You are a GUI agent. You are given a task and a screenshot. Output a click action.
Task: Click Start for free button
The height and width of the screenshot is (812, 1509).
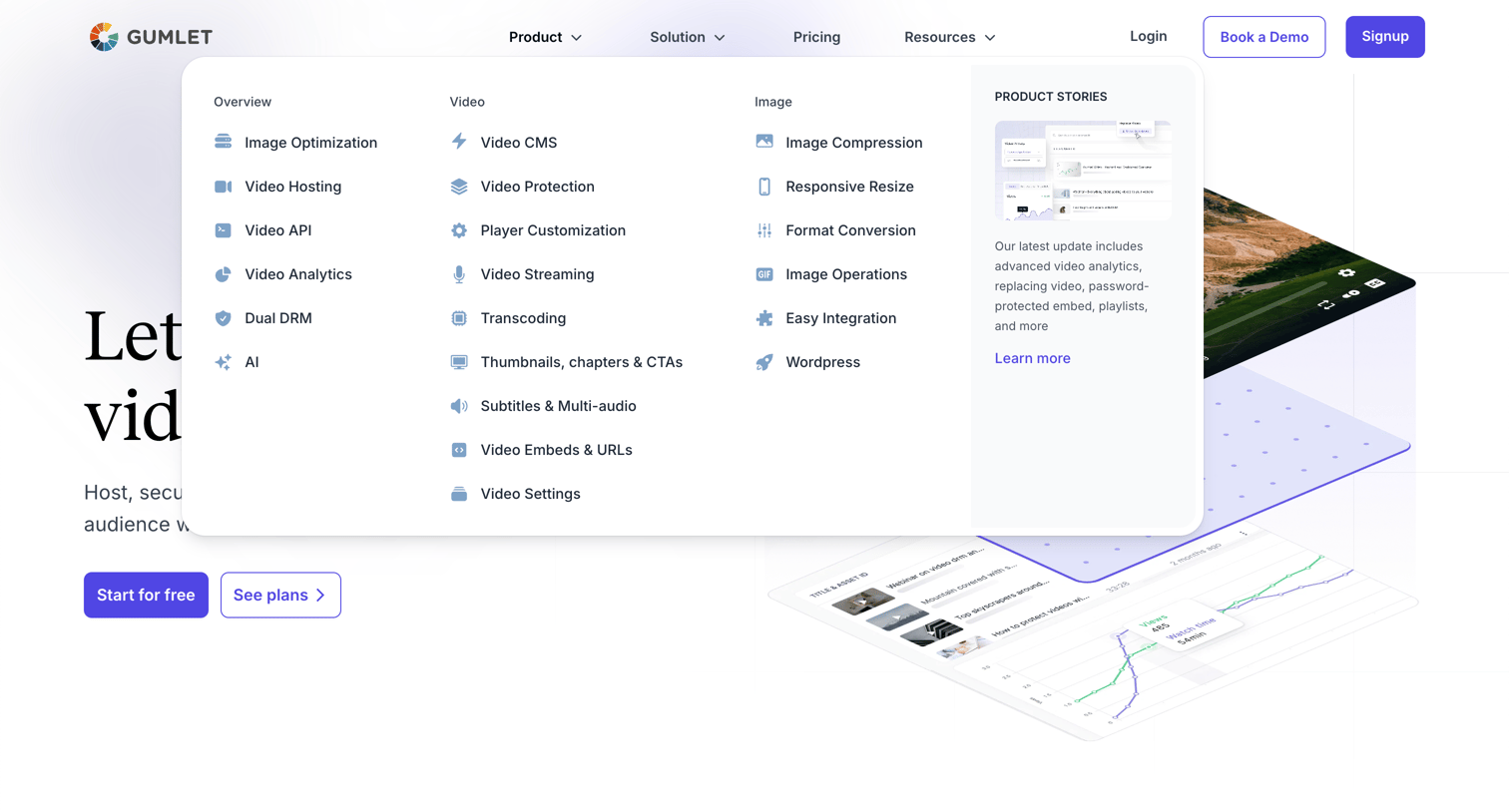146,595
